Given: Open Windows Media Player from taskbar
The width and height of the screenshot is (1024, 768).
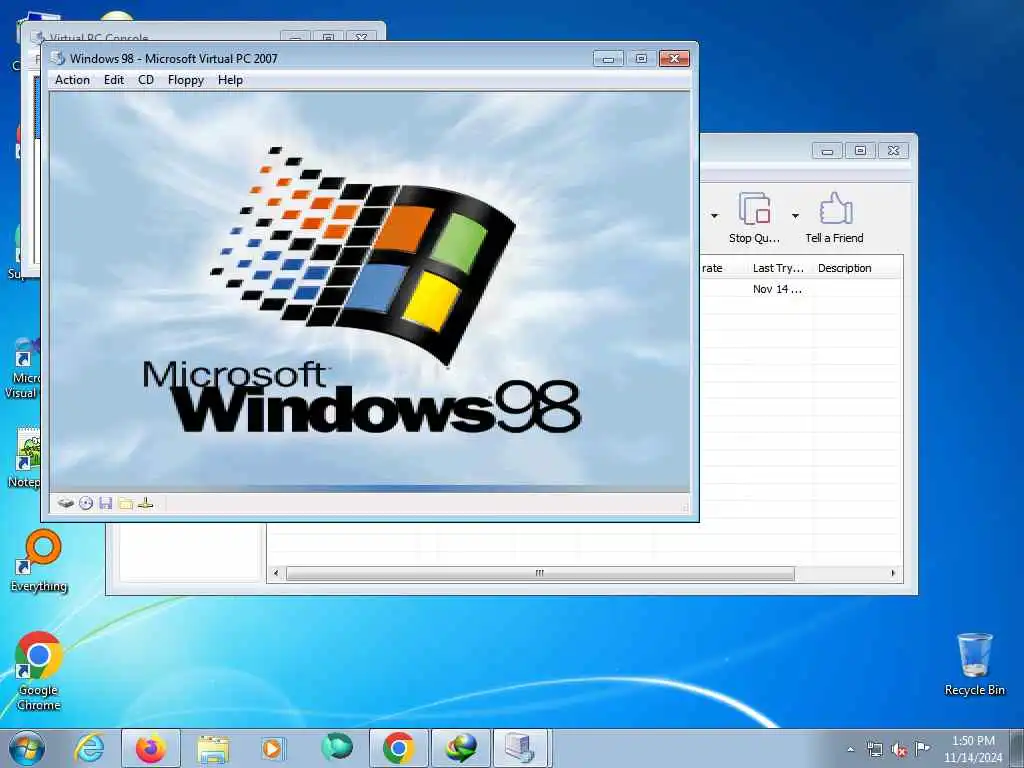Looking at the screenshot, I should pyautogui.click(x=272, y=748).
